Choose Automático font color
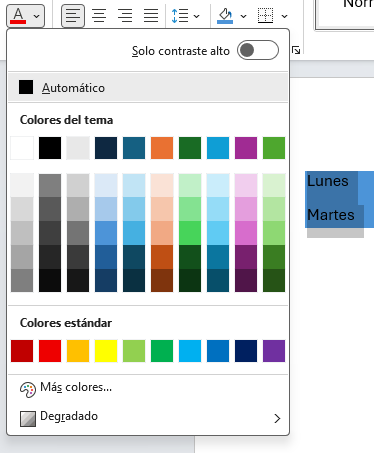This screenshot has height=453, width=374. point(148,88)
